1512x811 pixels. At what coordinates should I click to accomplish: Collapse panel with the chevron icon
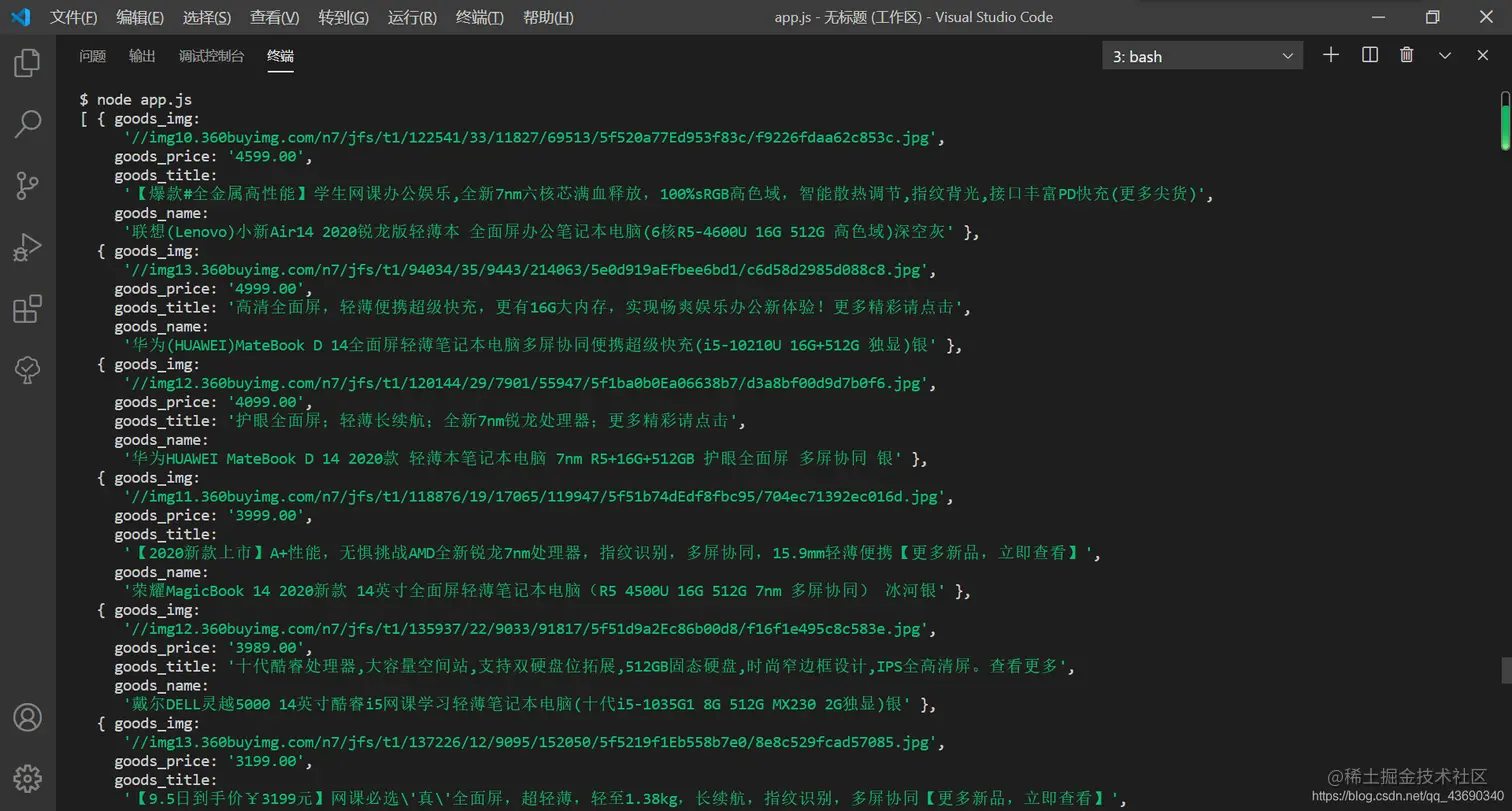[x=1445, y=56]
